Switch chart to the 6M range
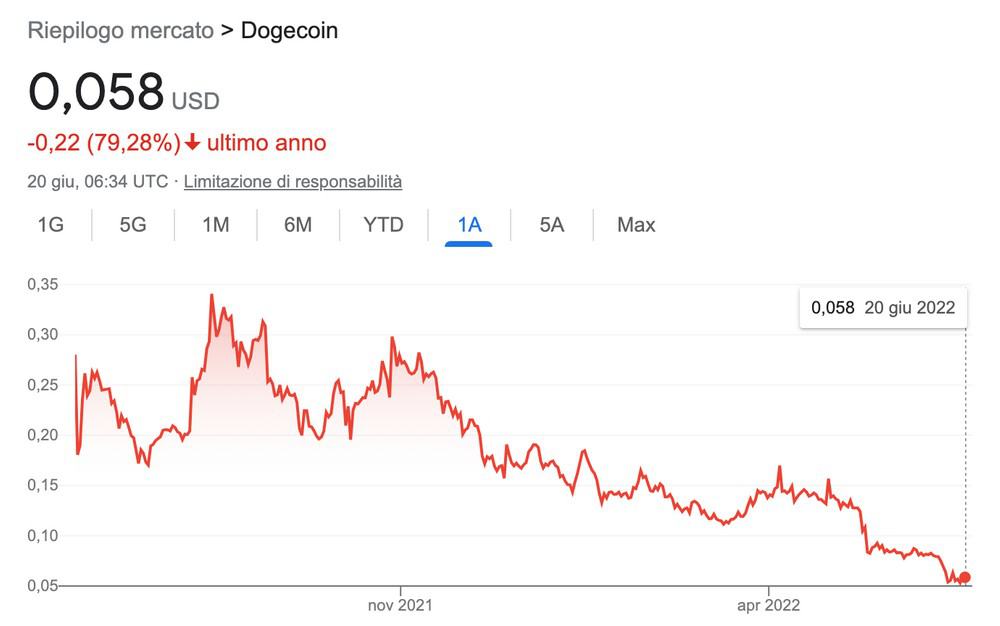The width and height of the screenshot is (1000, 626). point(298,224)
